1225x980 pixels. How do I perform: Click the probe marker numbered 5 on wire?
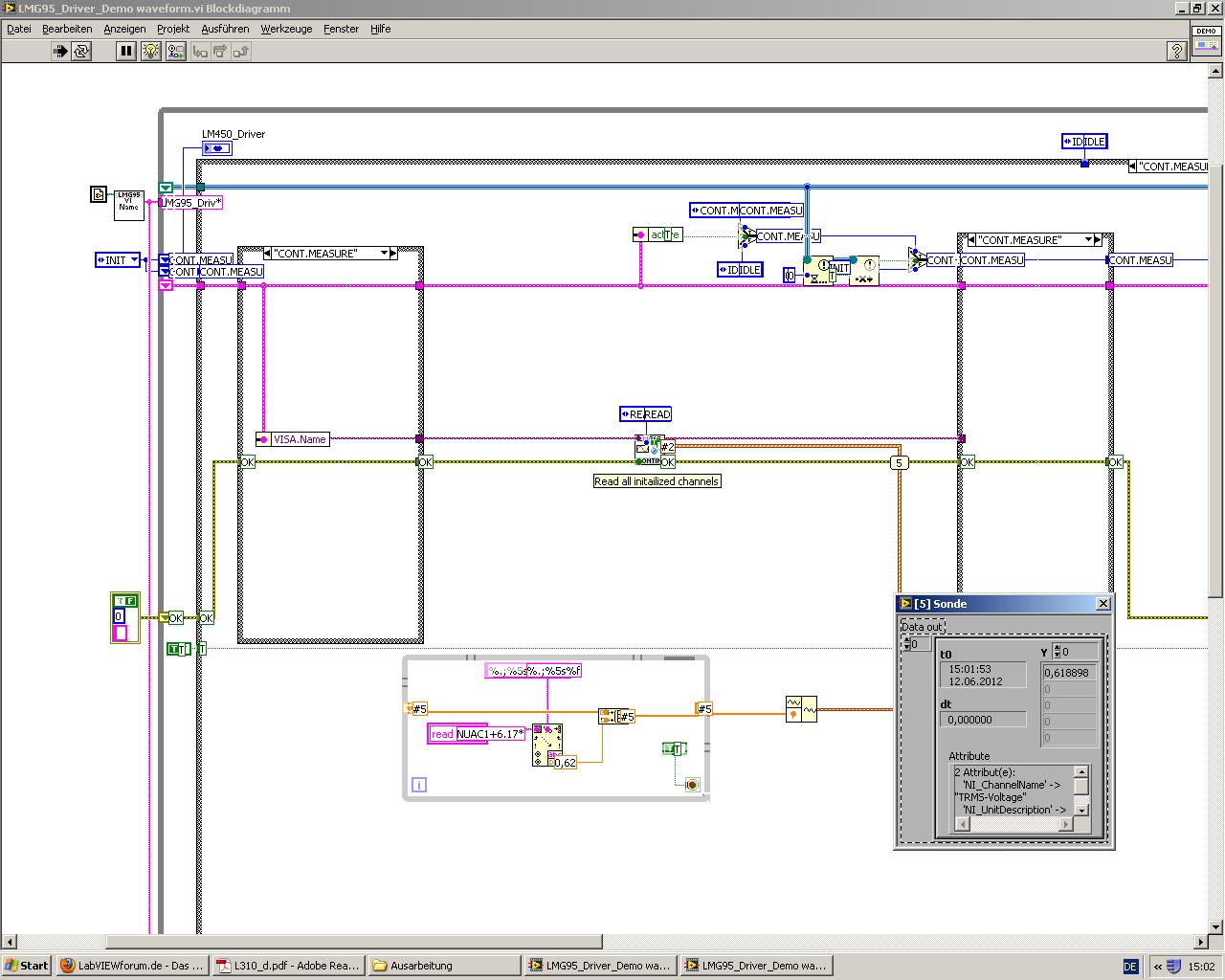pyautogui.click(x=898, y=463)
